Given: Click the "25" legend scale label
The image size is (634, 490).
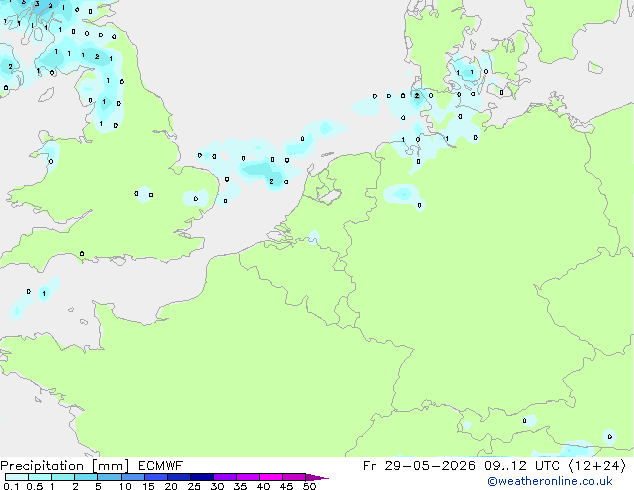Looking at the screenshot, I should point(194,486).
